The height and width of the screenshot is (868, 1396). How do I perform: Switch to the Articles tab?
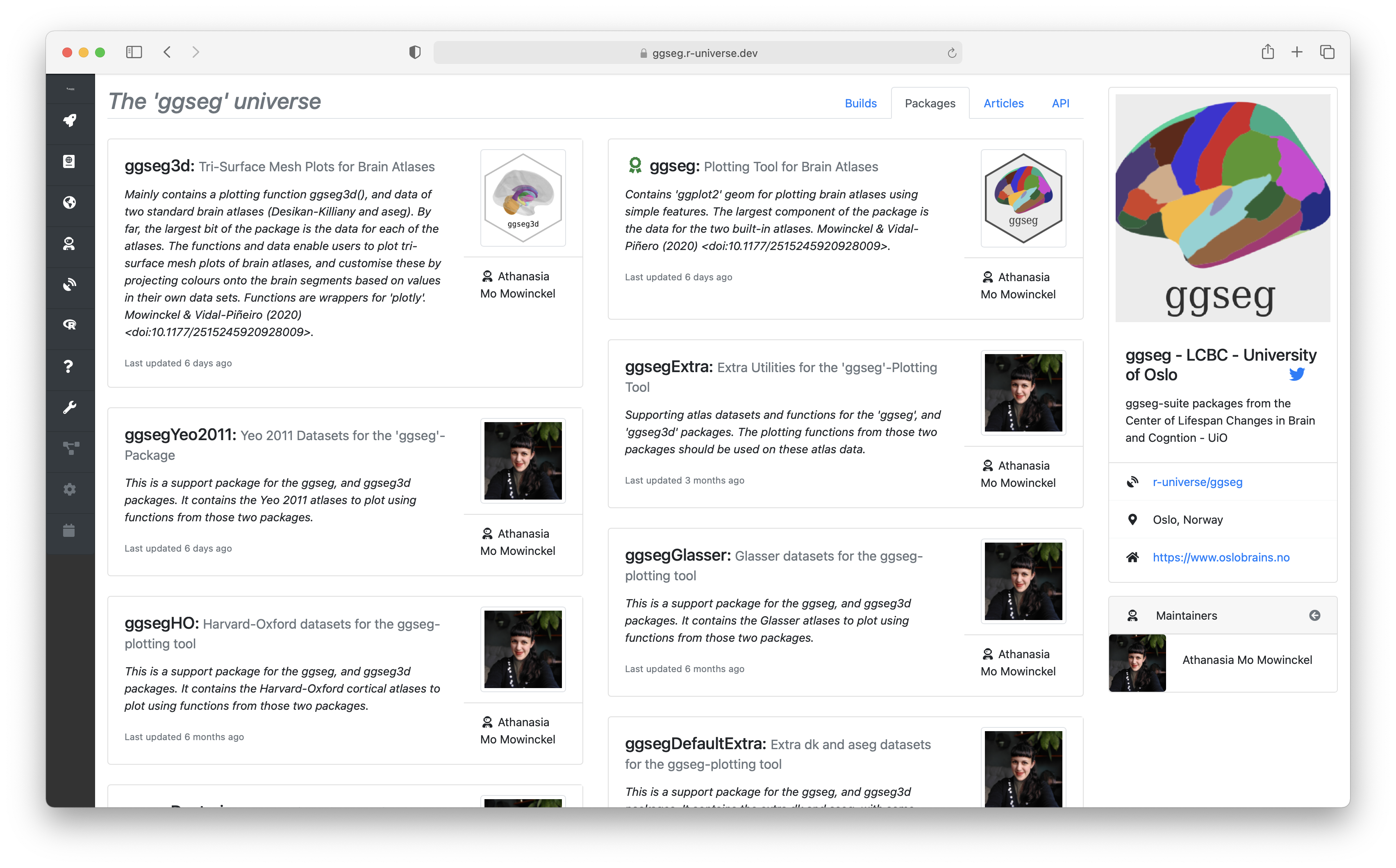point(1003,103)
